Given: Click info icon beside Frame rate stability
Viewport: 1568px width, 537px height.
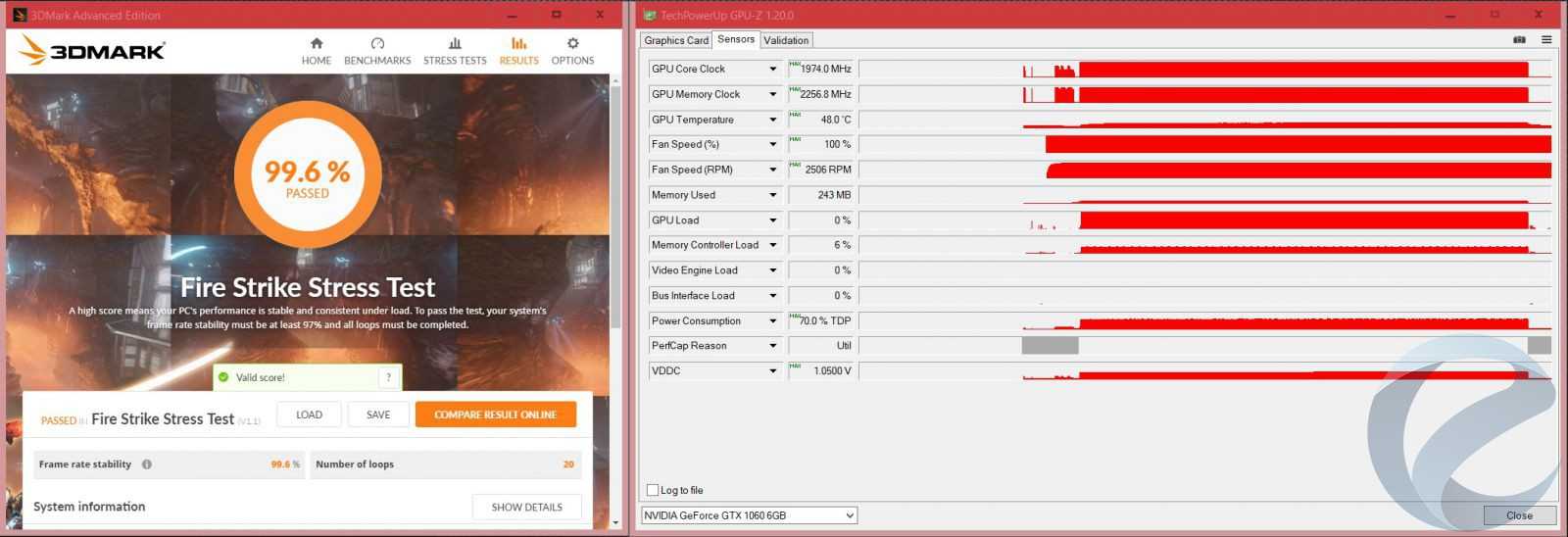Looking at the screenshot, I should (x=147, y=464).
